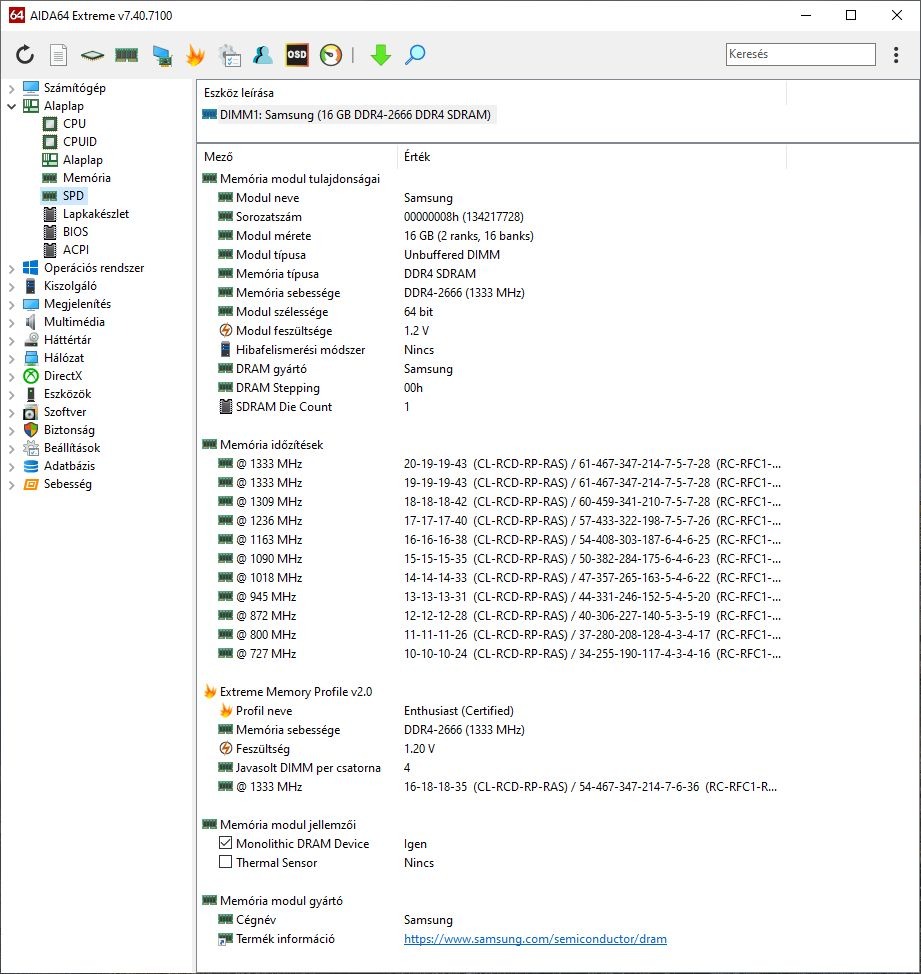The height and width of the screenshot is (974, 921).
Task: Open the Report page icon
Action: point(58,55)
